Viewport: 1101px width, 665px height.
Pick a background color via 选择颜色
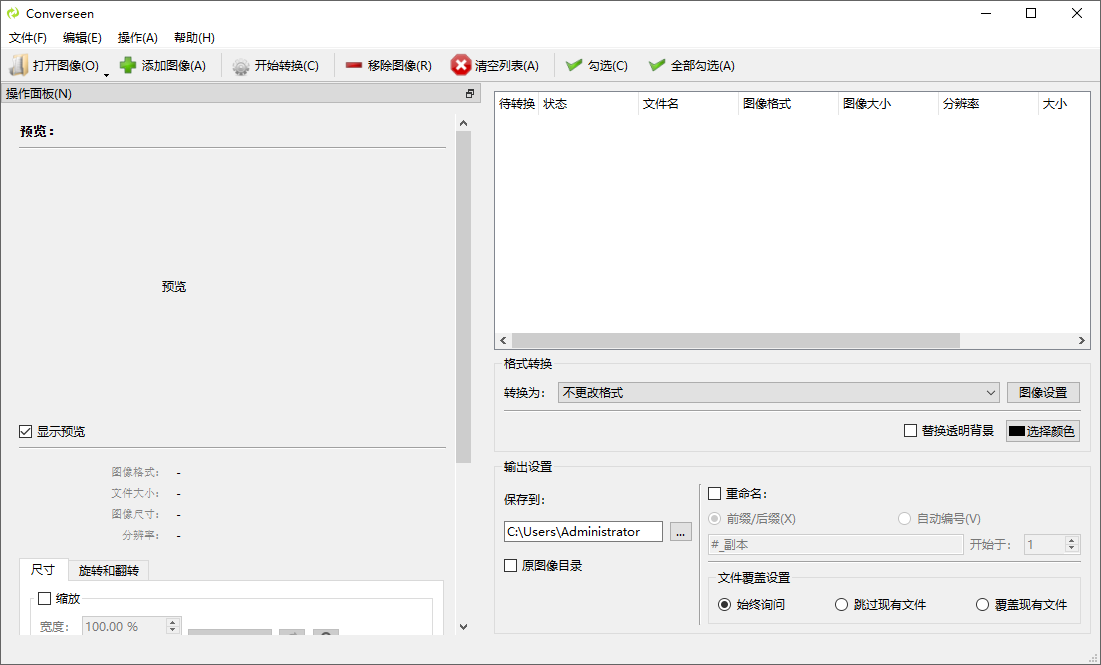tap(1043, 430)
